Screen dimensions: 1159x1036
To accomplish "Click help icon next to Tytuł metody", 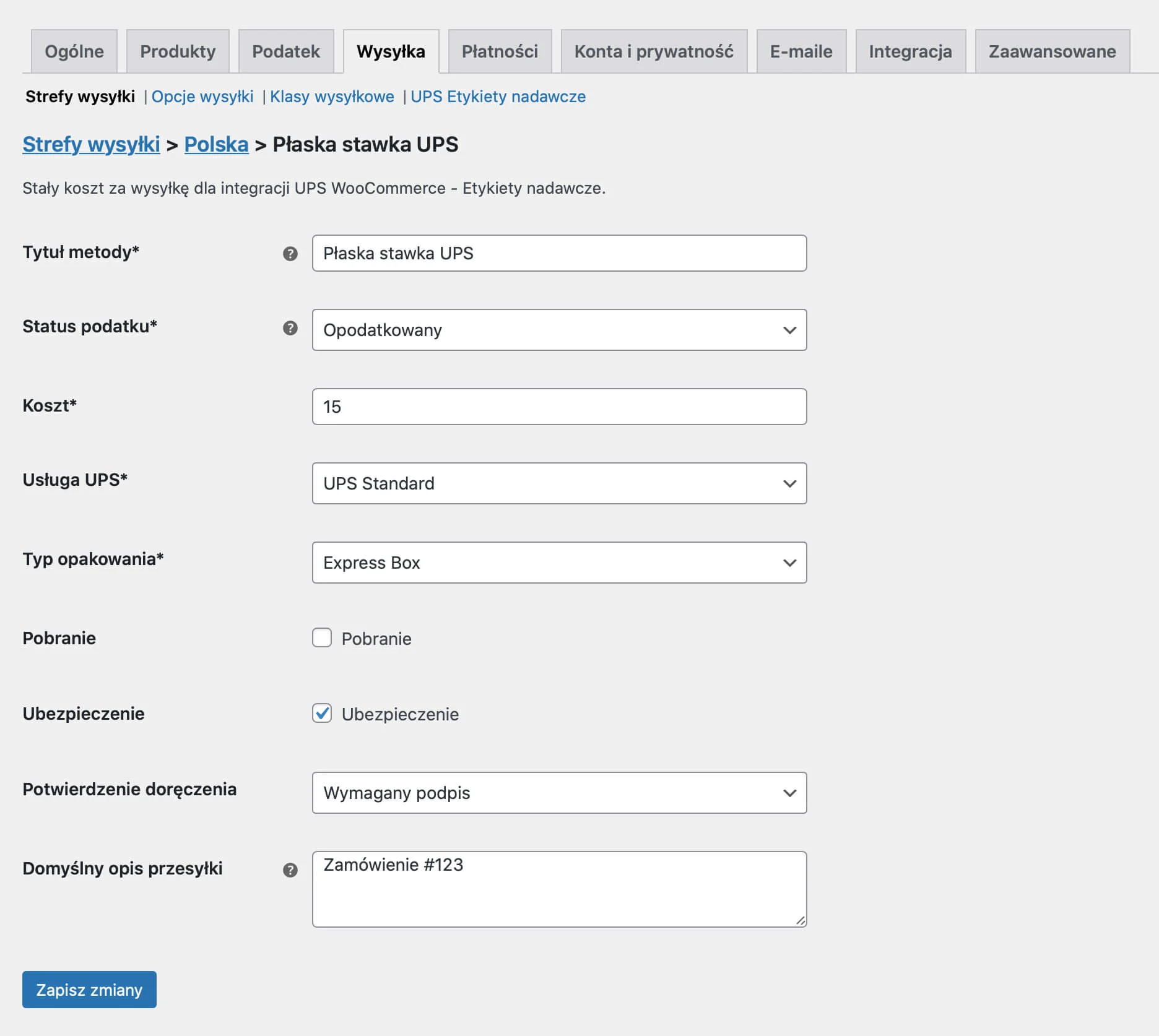I will click(x=290, y=254).
